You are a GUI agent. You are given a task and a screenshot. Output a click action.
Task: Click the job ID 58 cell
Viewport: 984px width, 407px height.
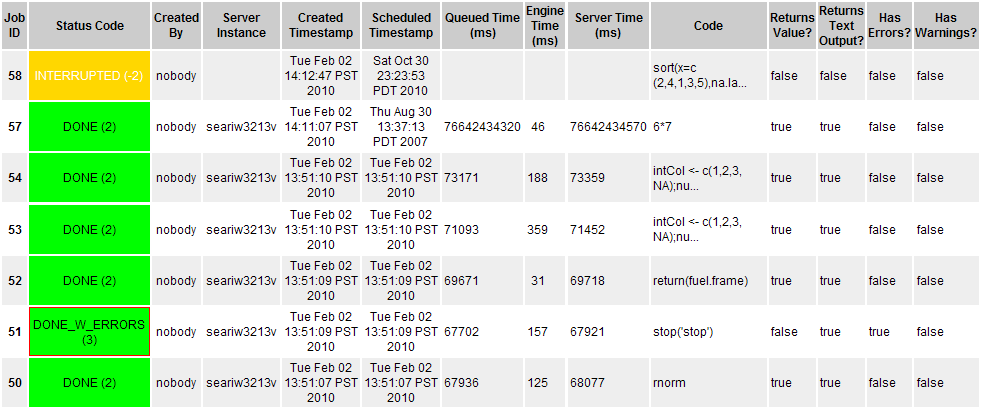click(x=15, y=75)
